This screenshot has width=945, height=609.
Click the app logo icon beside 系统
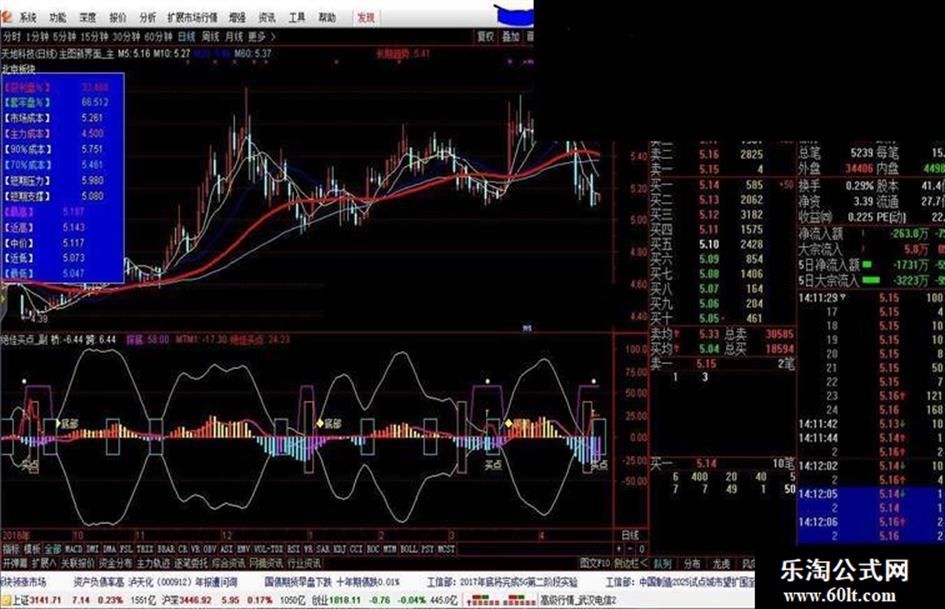pos(6,16)
